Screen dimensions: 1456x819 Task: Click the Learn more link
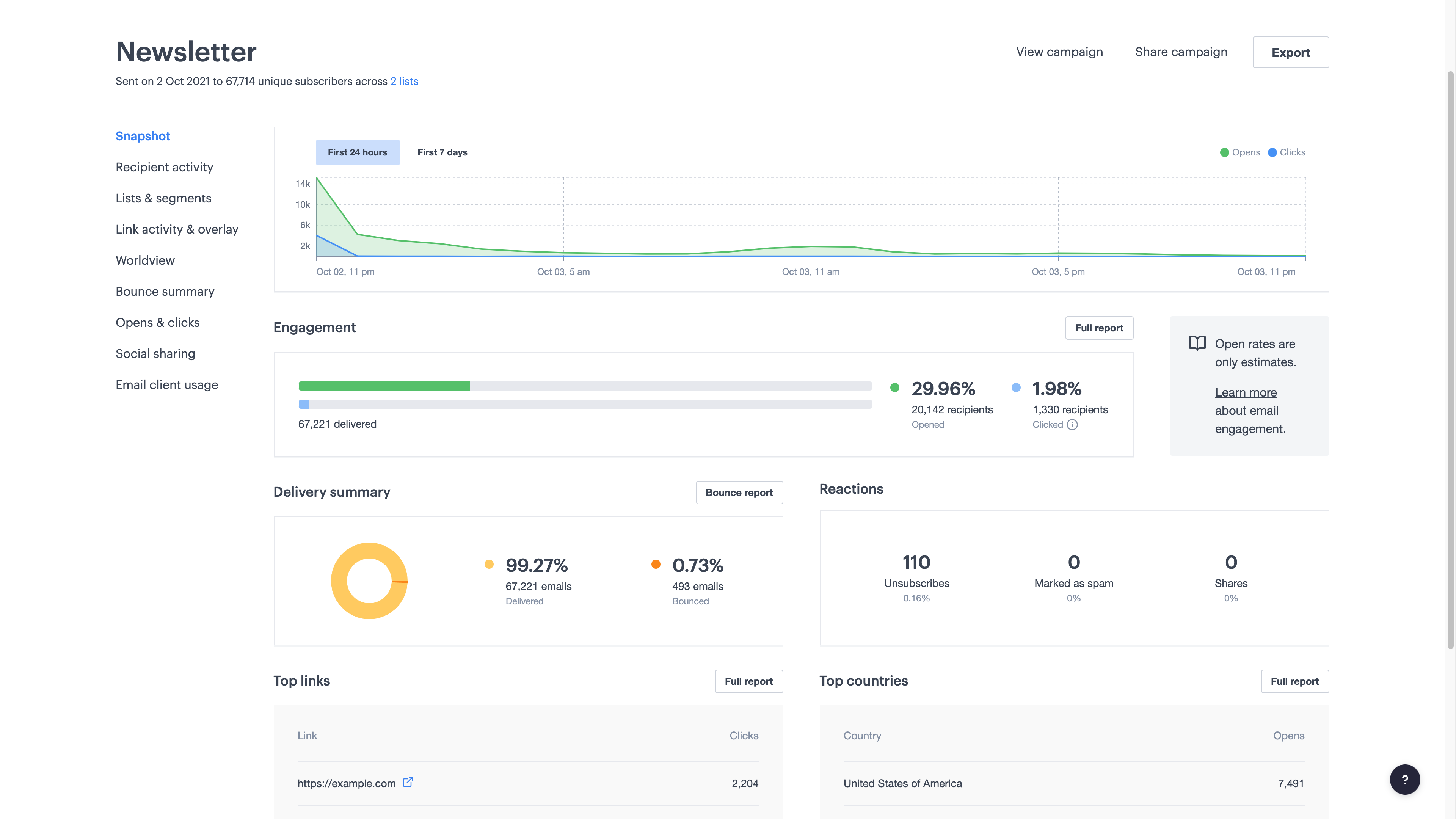(1246, 392)
